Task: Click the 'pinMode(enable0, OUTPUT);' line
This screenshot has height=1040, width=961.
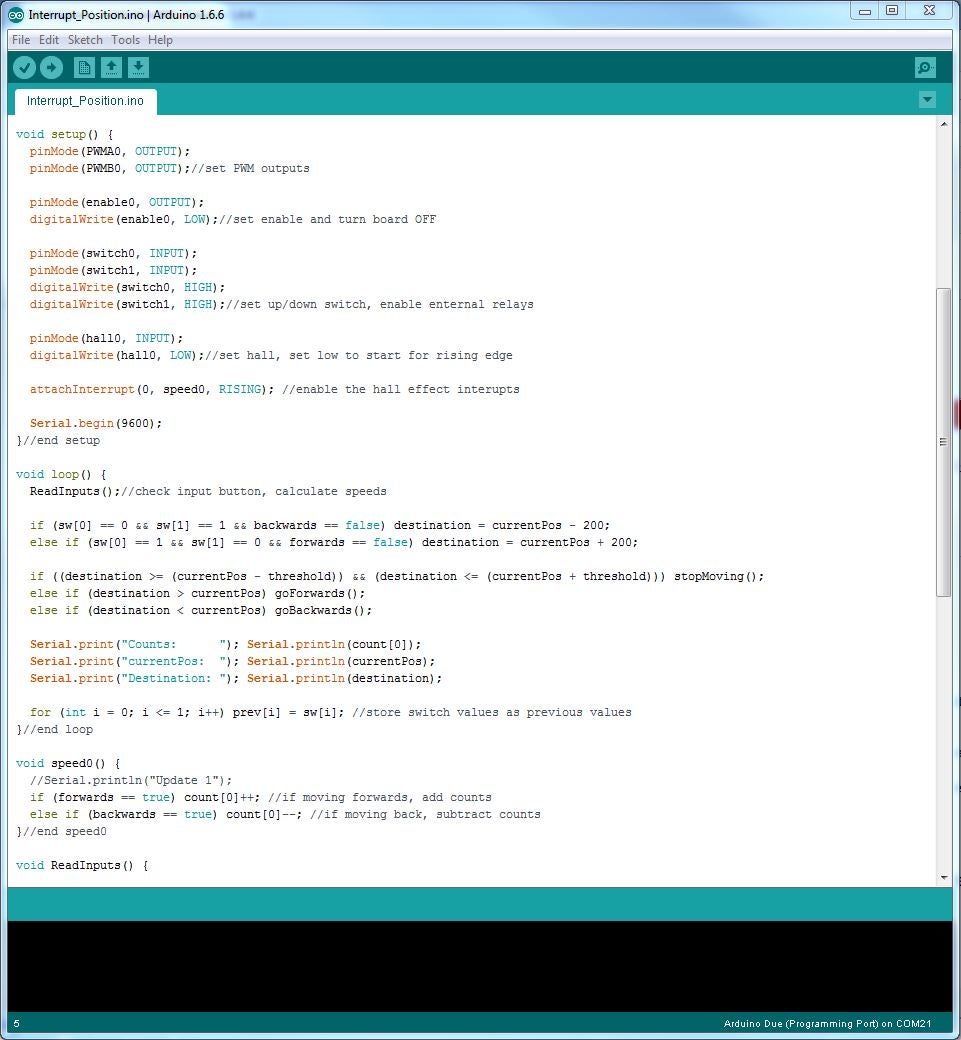Action: (x=117, y=202)
